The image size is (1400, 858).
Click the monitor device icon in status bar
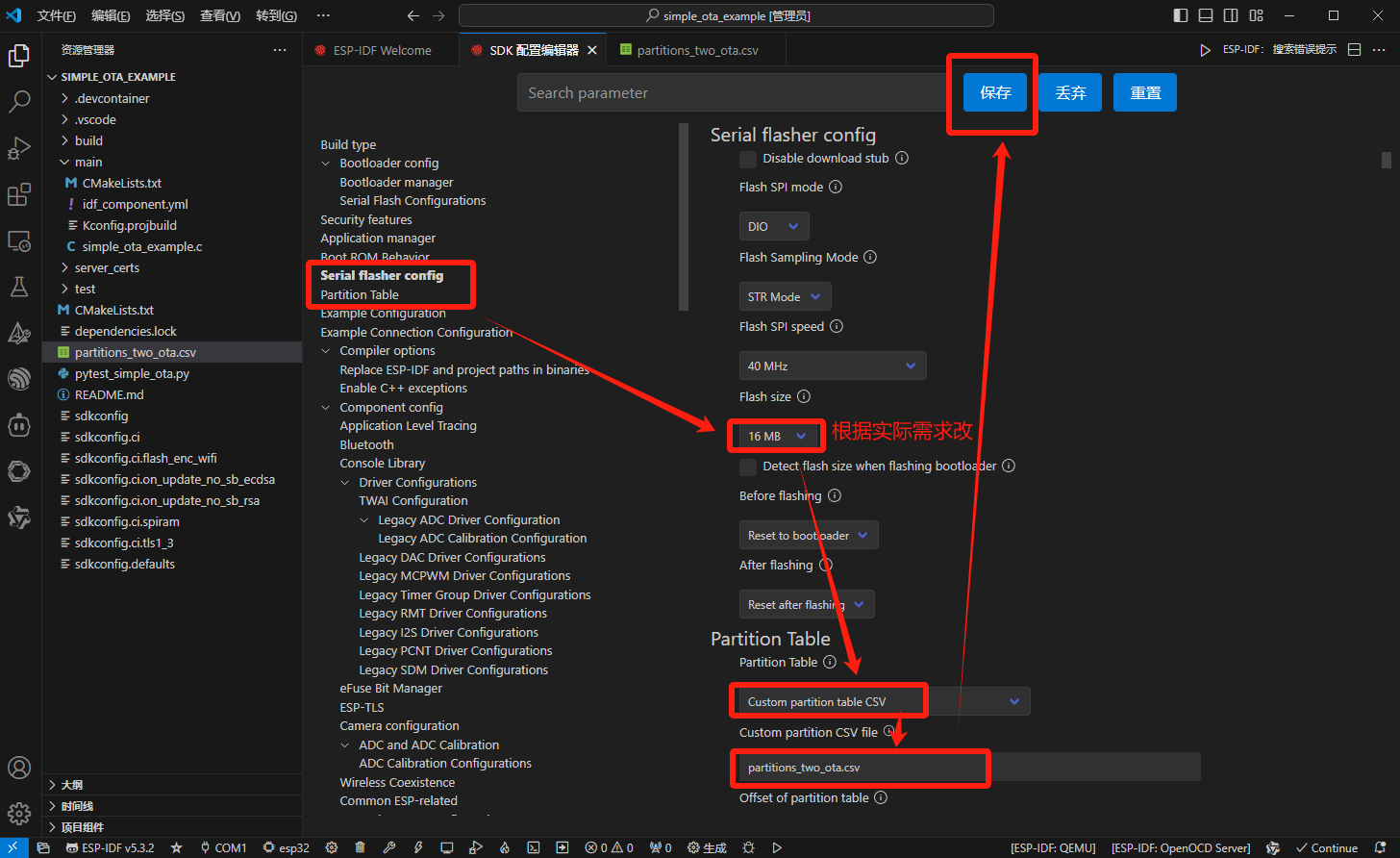click(x=447, y=847)
